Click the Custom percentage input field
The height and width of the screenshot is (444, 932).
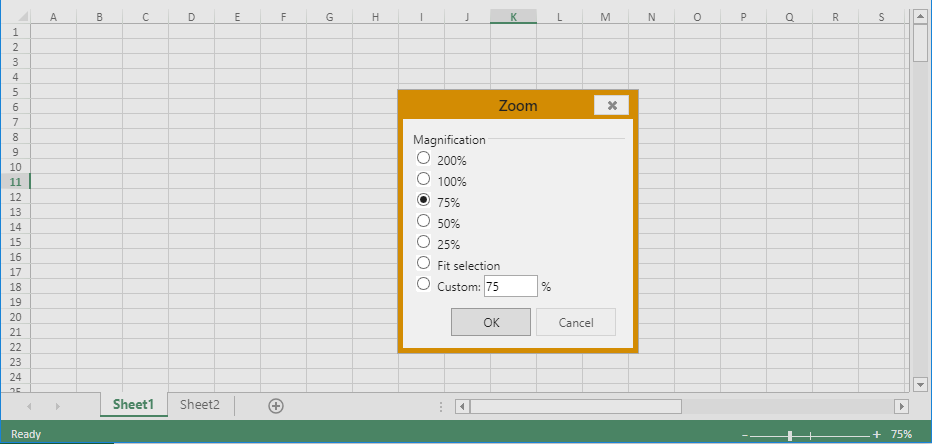tap(511, 286)
